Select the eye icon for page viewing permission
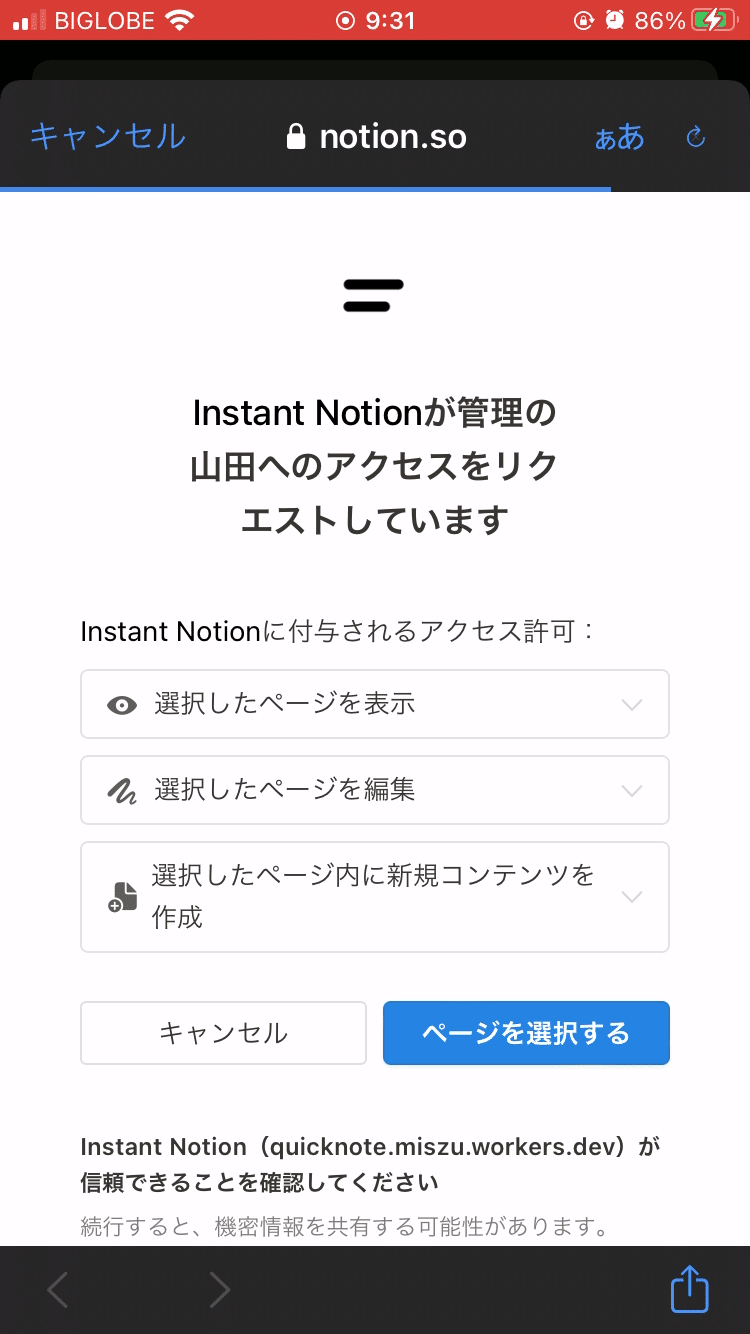The image size is (750, 1334). tap(121, 704)
